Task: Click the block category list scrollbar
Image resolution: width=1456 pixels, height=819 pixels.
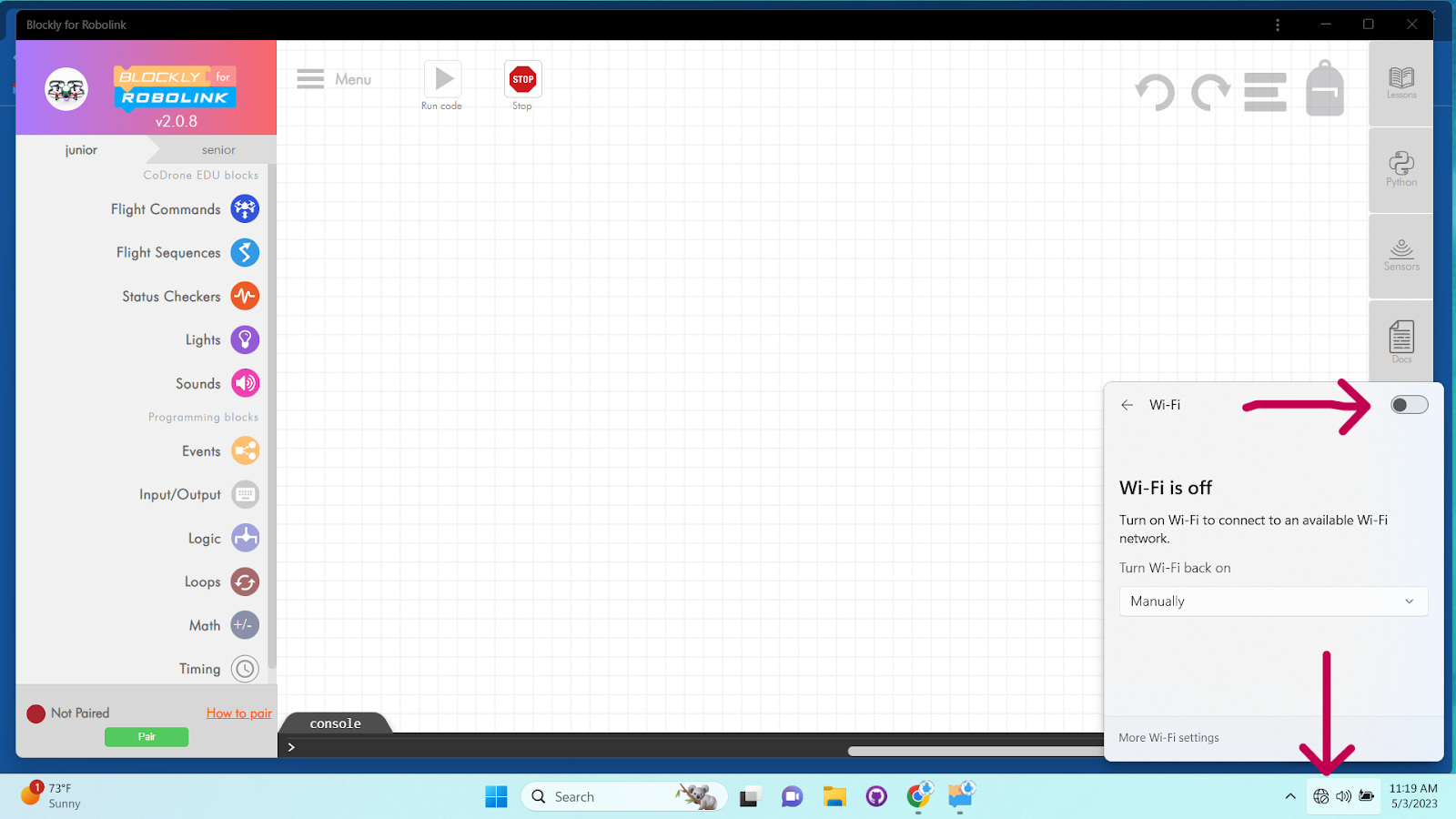Action: click(x=272, y=419)
